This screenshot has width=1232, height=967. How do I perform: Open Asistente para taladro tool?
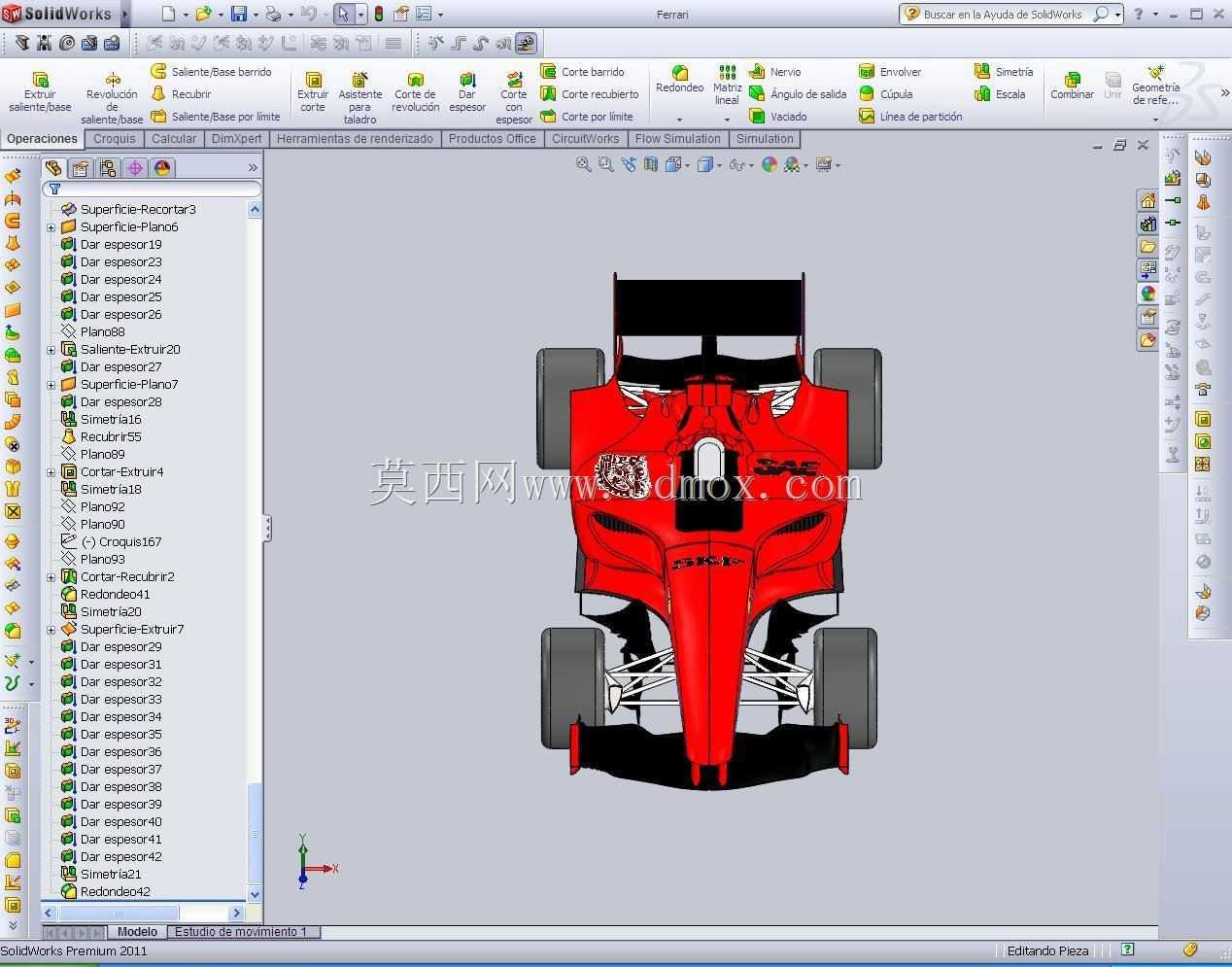pyautogui.click(x=359, y=98)
